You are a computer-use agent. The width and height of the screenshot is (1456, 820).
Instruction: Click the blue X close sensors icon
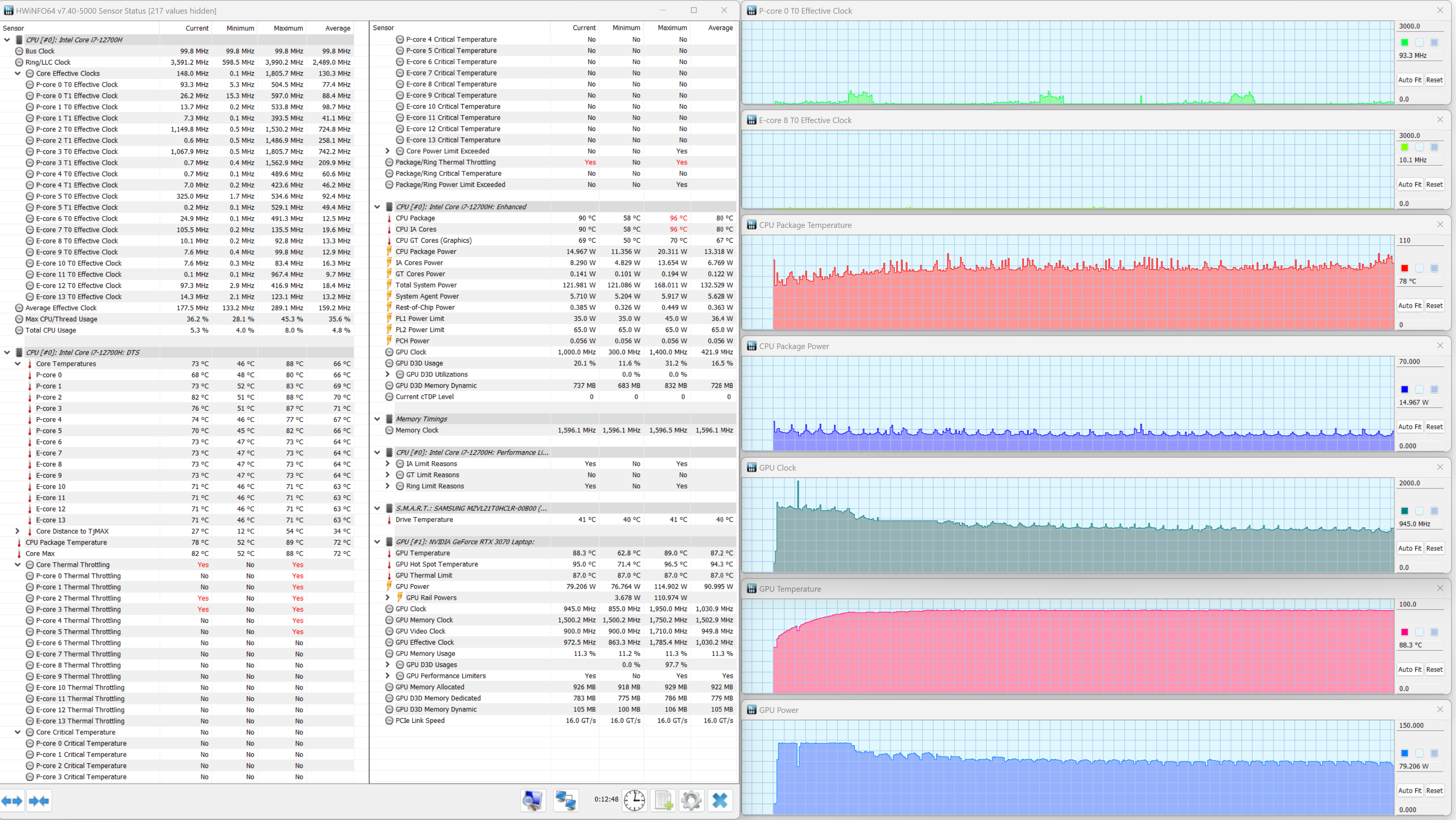point(719,800)
